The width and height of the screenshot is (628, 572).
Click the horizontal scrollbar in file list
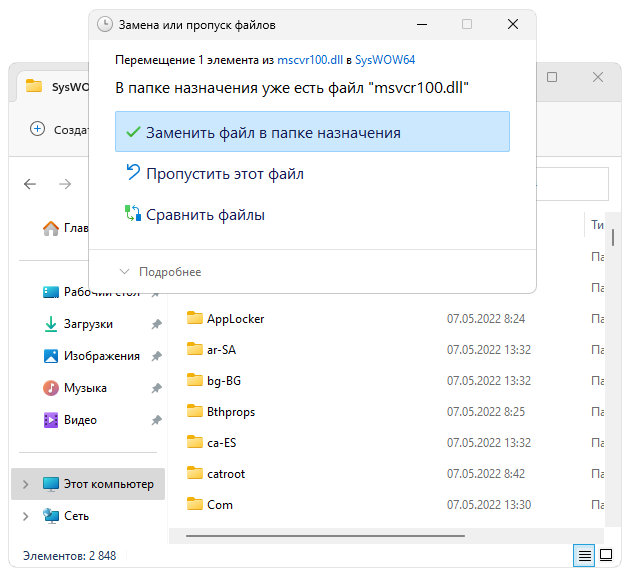pyautogui.click(x=325, y=536)
